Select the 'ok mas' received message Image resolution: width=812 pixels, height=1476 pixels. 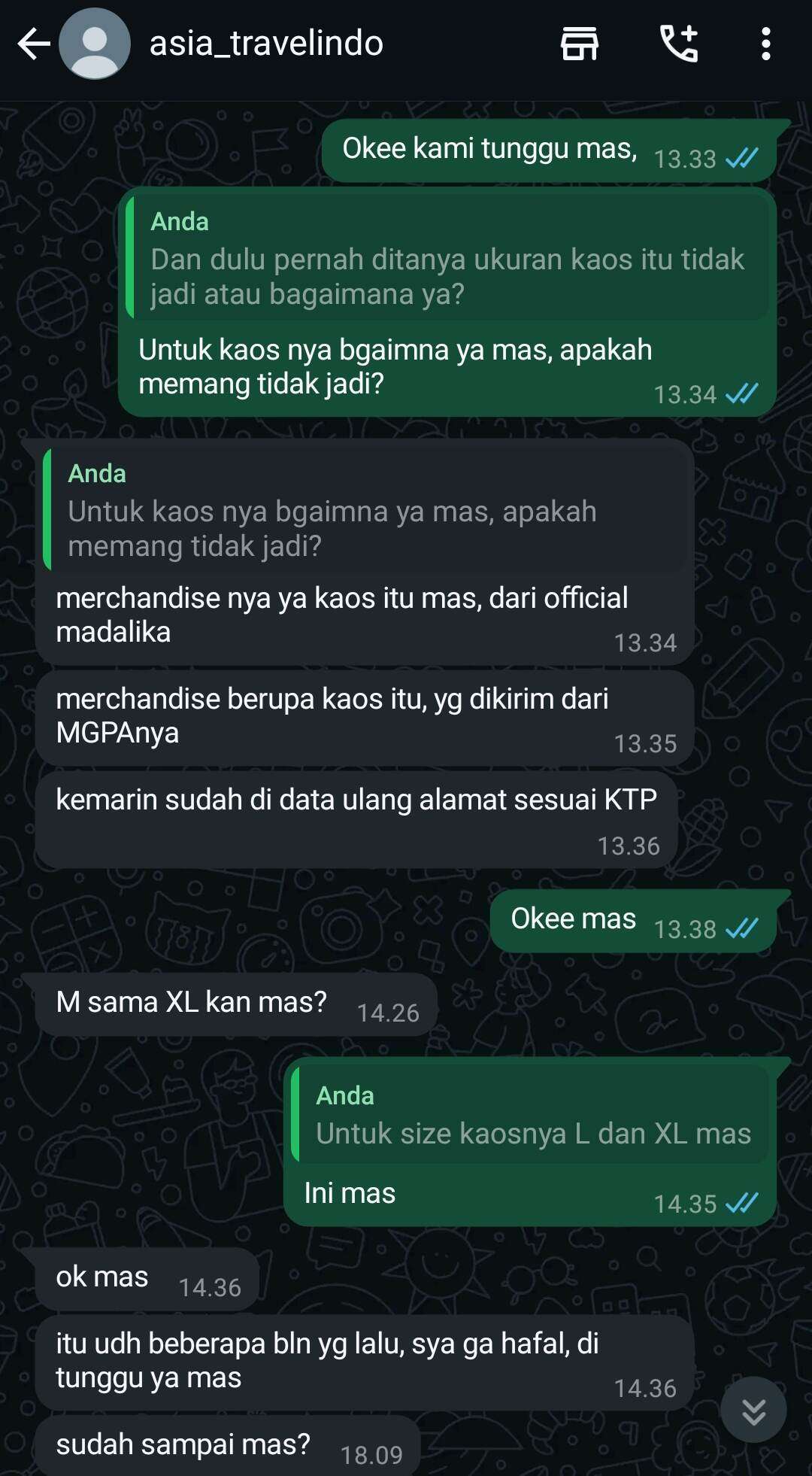147,1280
